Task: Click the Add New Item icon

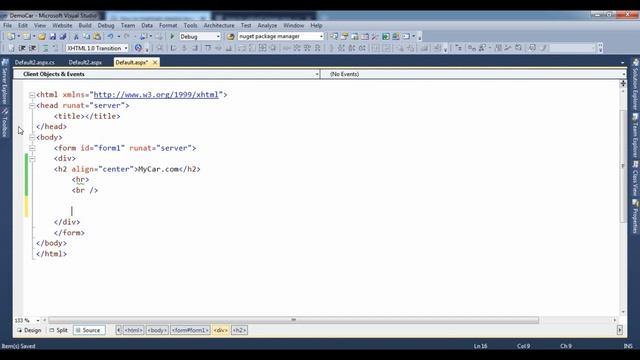Action: (27, 37)
